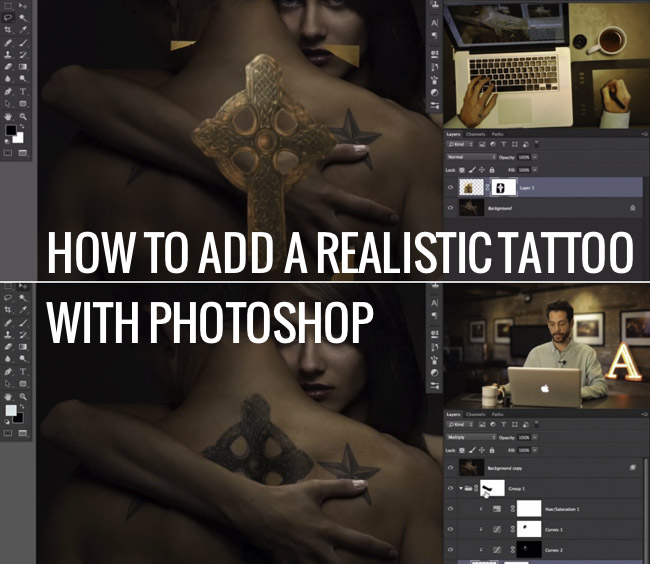Select the Dodge tool in the upper toolbar

click(x=23, y=79)
